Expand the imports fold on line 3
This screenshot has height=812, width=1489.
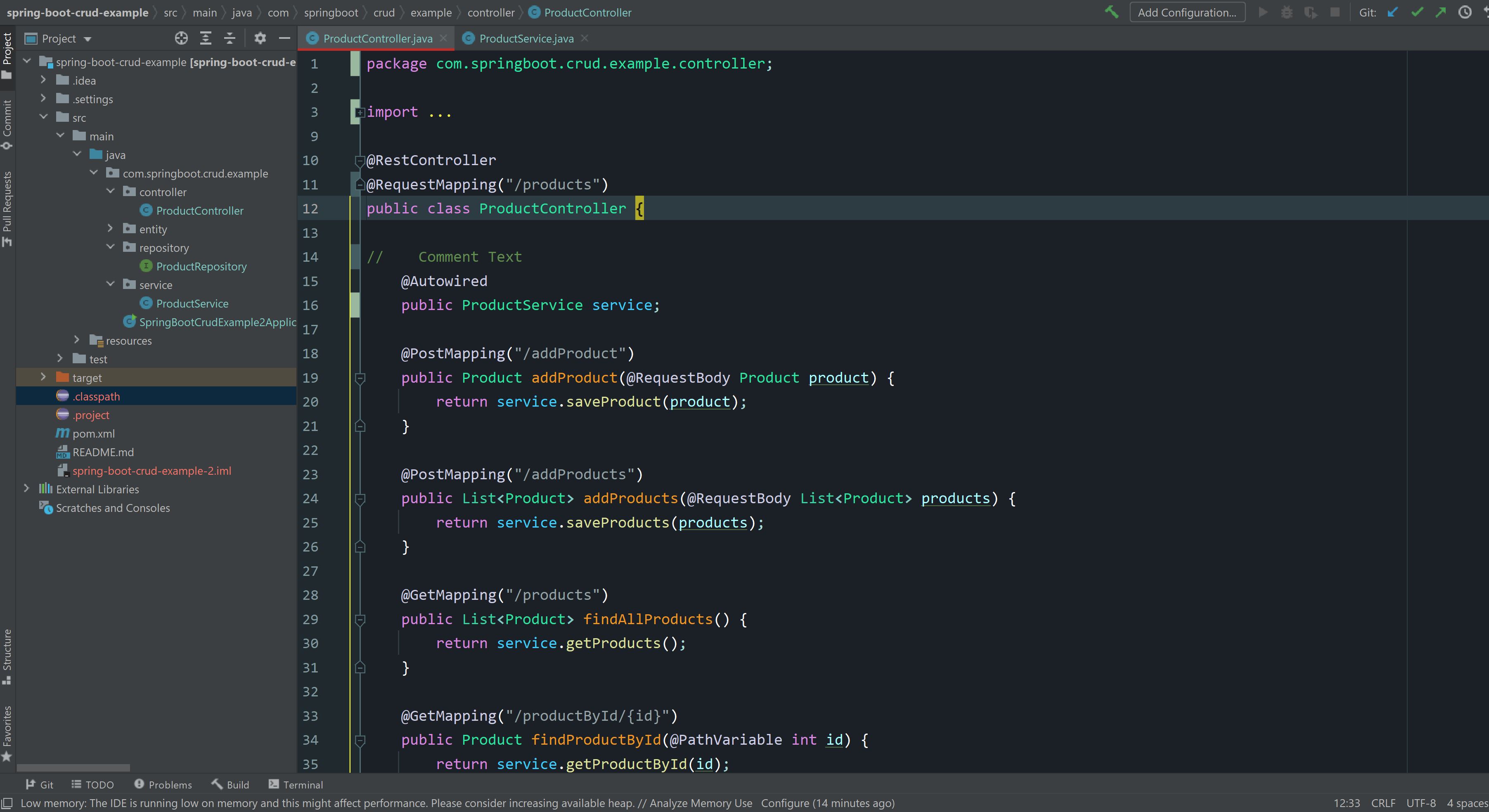(360, 112)
